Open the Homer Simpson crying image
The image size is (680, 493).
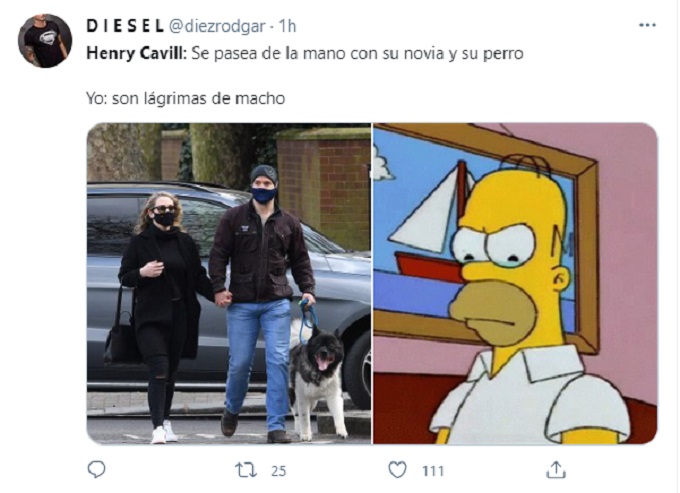(516, 284)
